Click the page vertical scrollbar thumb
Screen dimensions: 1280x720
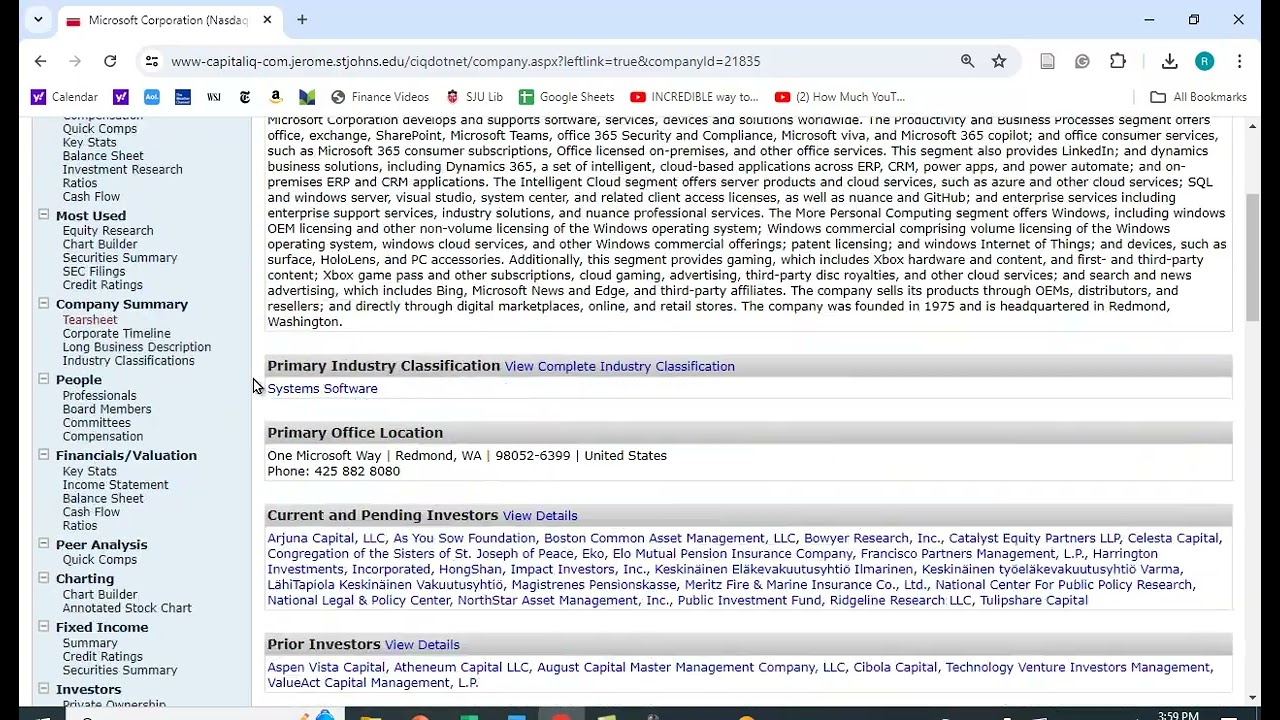[1253, 258]
